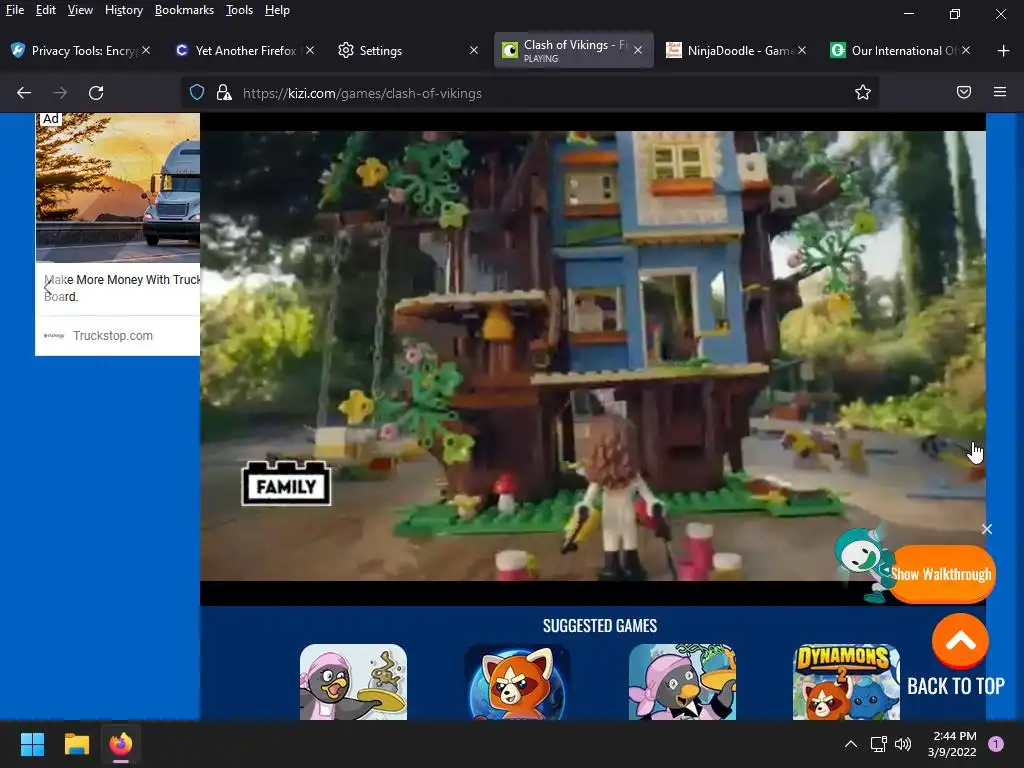This screenshot has width=1024, height=768.
Task: Close the Settings tab
Action: (x=474, y=50)
